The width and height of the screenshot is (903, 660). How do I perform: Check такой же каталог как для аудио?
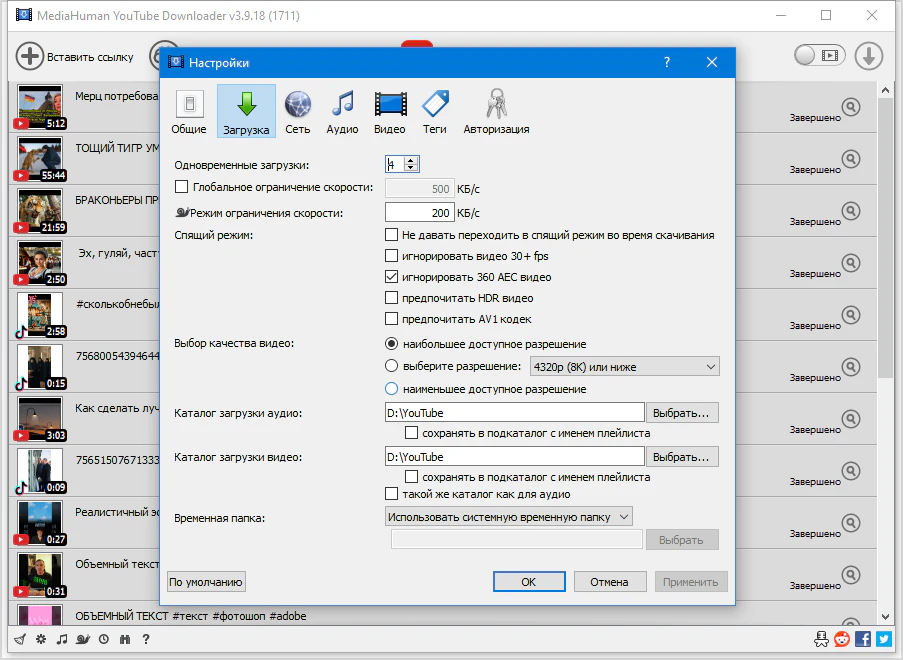(392, 494)
